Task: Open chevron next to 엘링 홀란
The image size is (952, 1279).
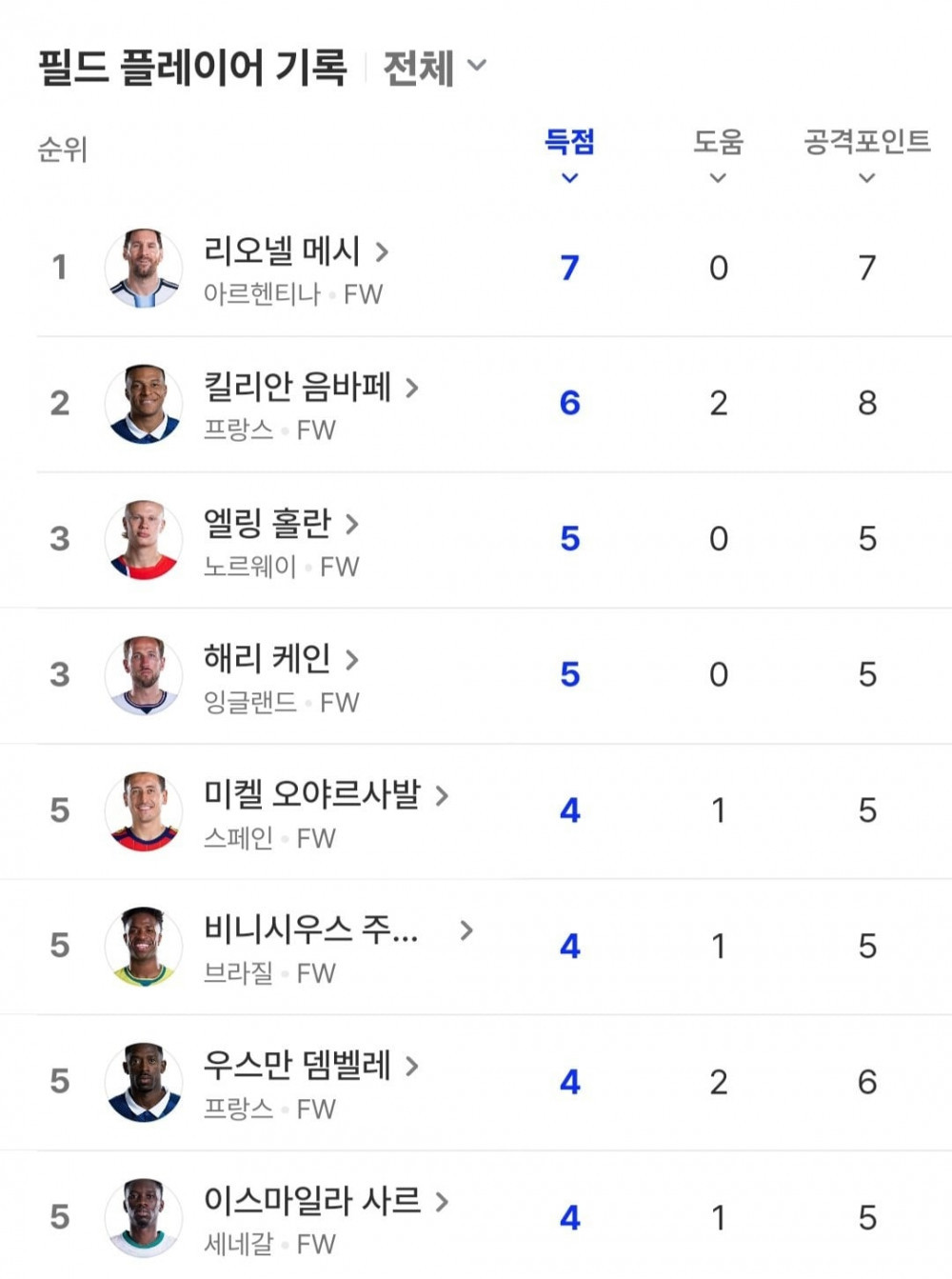Action: tap(351, 524)
